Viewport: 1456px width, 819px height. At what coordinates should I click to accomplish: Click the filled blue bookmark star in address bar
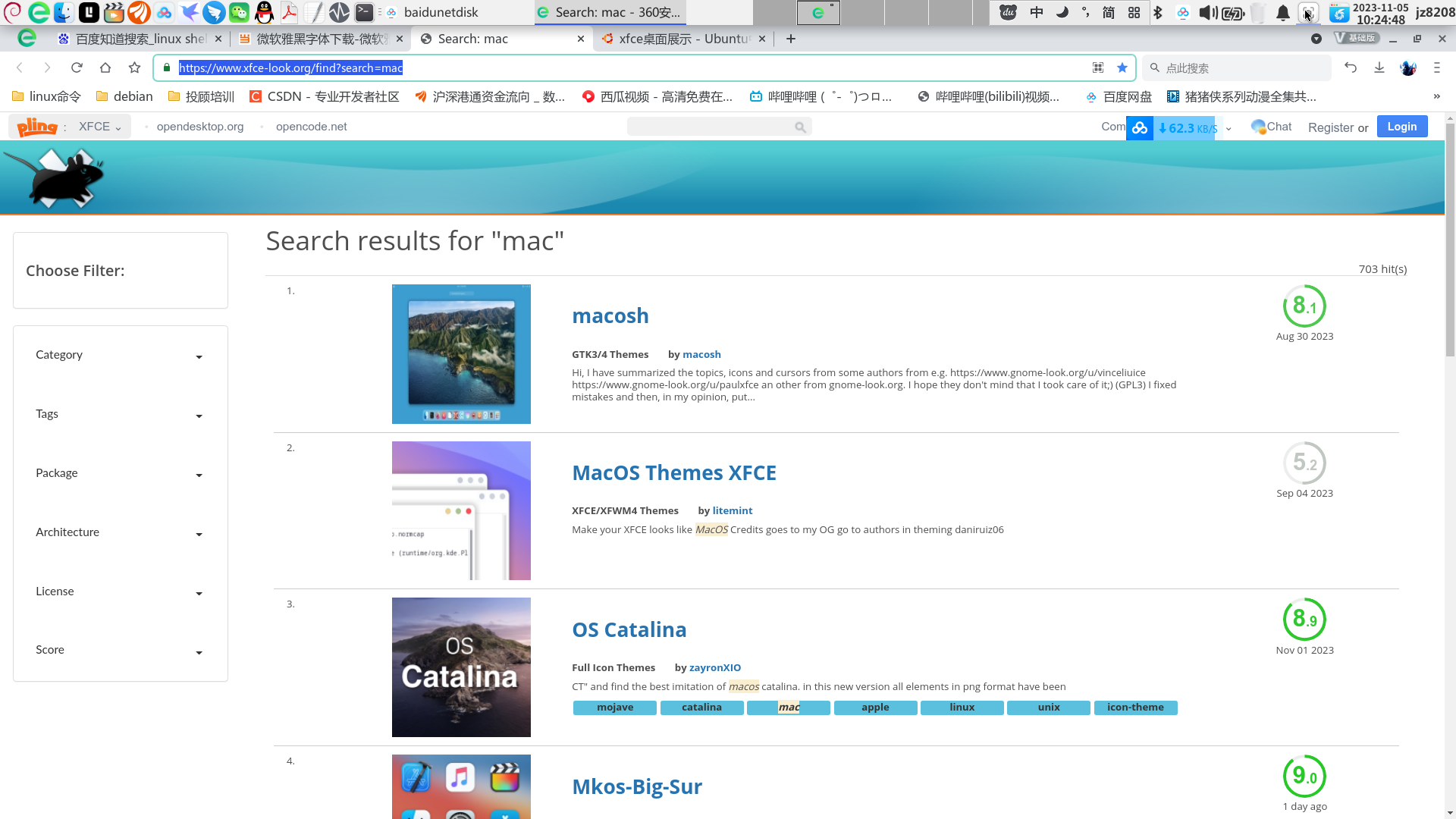(1122, 67)
